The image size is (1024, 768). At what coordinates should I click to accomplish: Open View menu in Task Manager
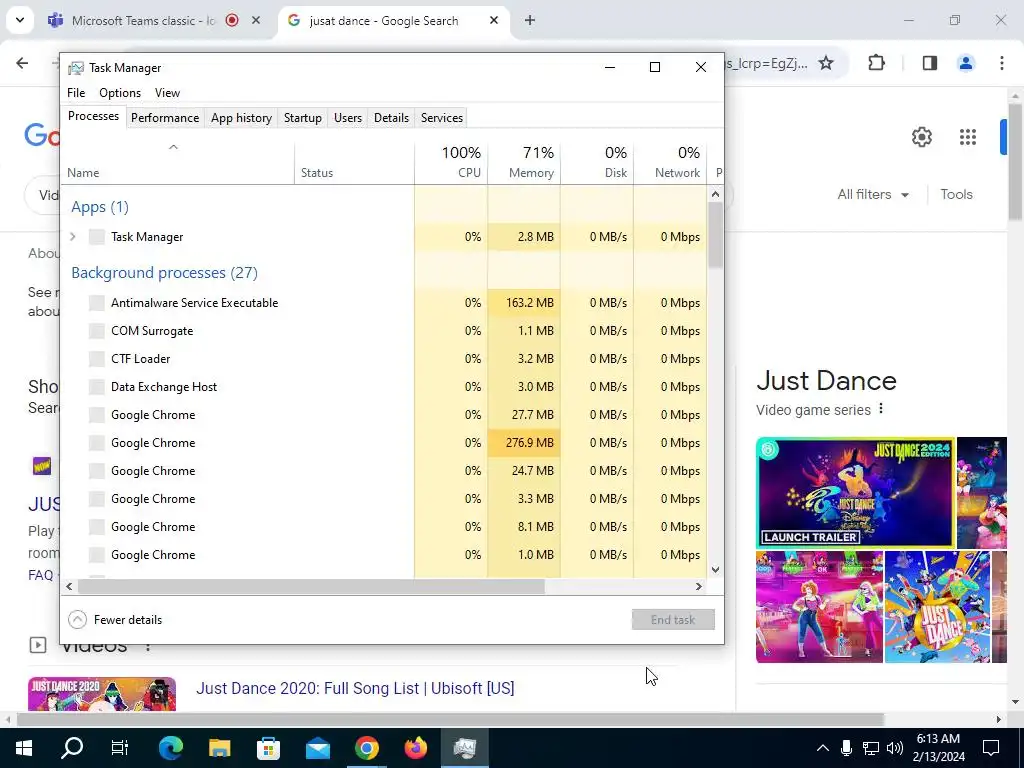(x=167, y=93)
